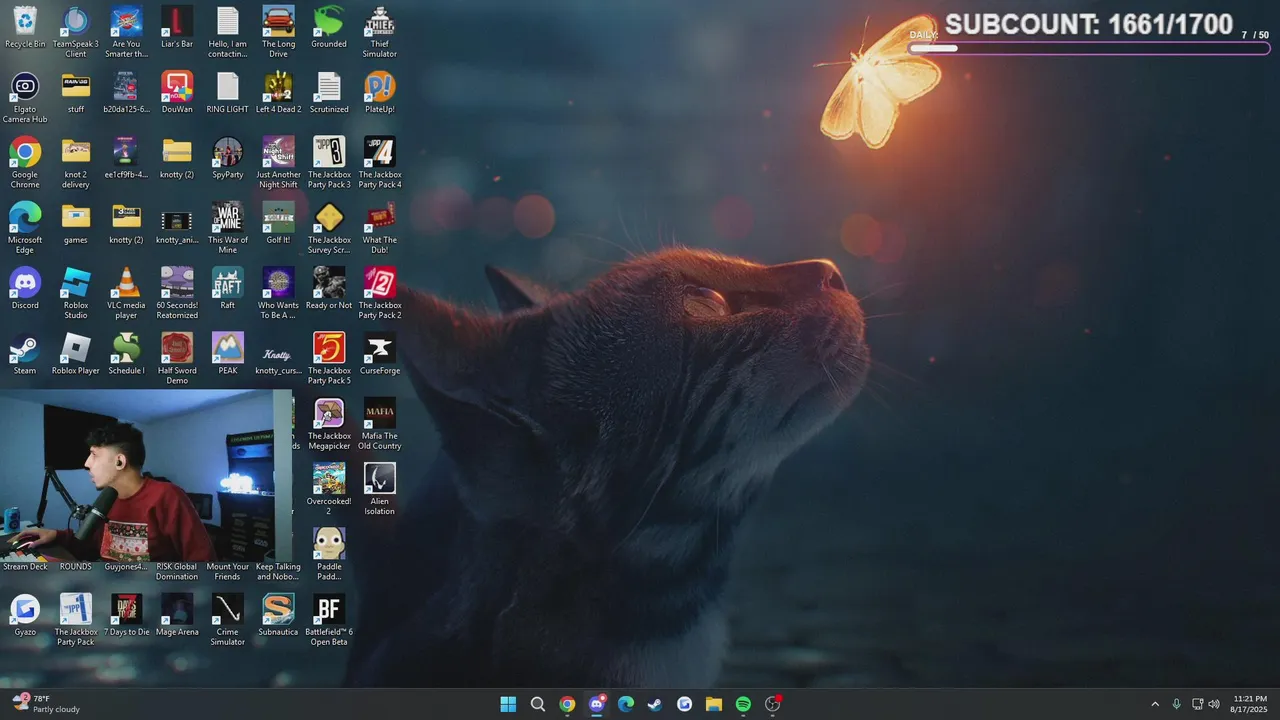Launch Google Chrome from the desktop
Image resolution: width=1280 pixels, height=720 pixels.
tap(25, 162)
